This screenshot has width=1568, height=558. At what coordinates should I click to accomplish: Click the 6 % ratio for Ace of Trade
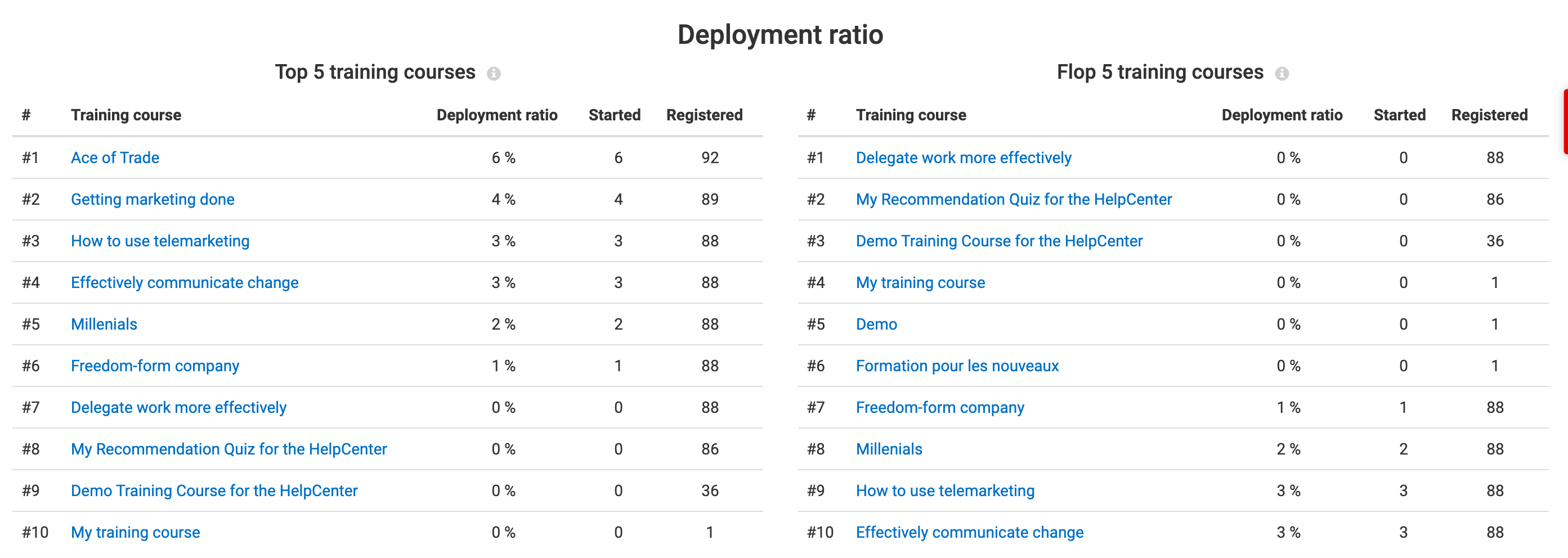point(503,157)
